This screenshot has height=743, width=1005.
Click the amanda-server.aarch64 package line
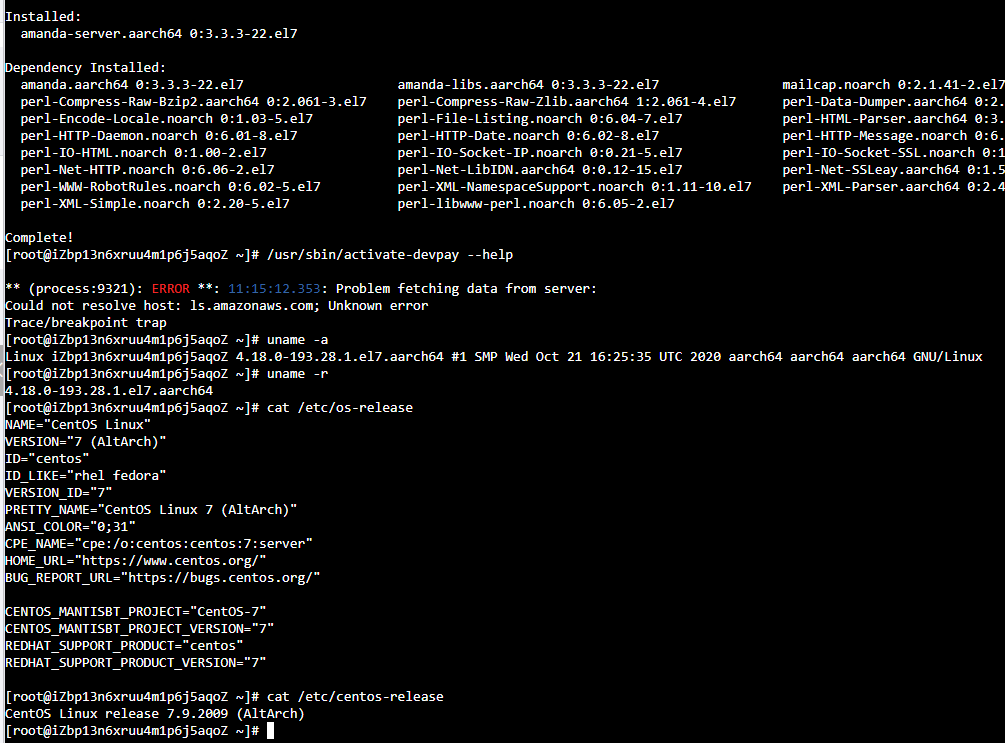pyautogui.click(x=158, y=33)
